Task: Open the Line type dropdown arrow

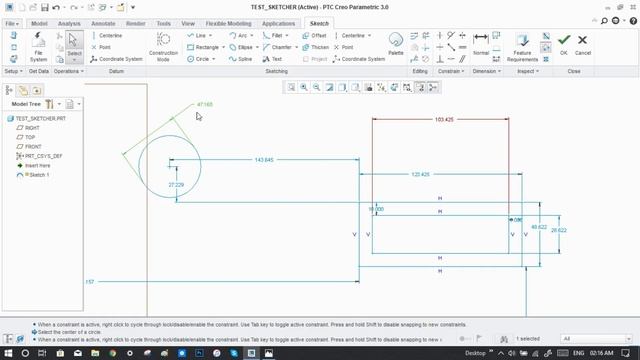Action: (211, 36)
